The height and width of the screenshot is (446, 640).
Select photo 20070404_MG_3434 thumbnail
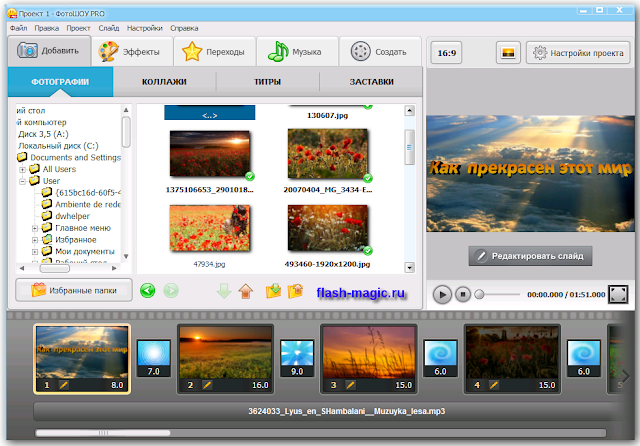(328, 154)
